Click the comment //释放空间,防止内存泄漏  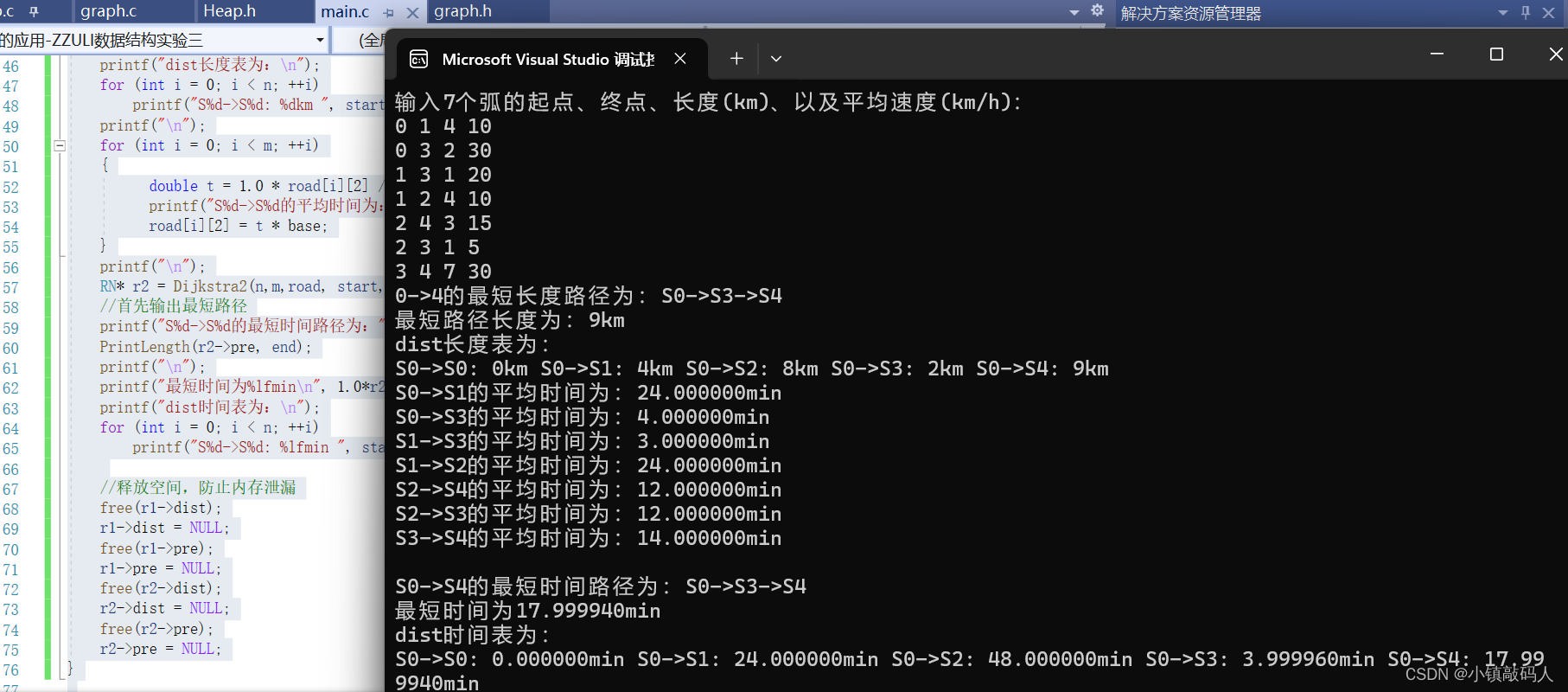[197, 488]
